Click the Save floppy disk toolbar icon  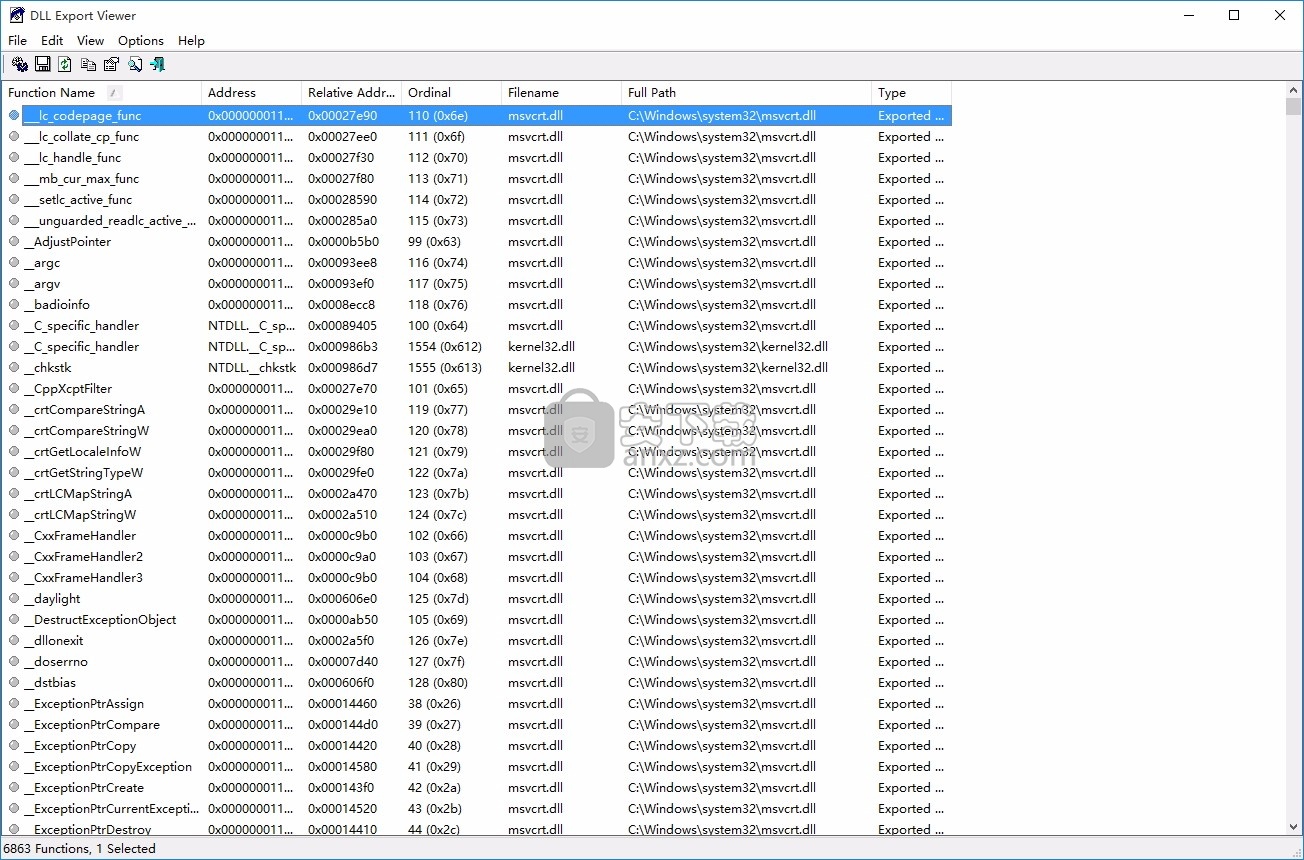tap(43, 64)
